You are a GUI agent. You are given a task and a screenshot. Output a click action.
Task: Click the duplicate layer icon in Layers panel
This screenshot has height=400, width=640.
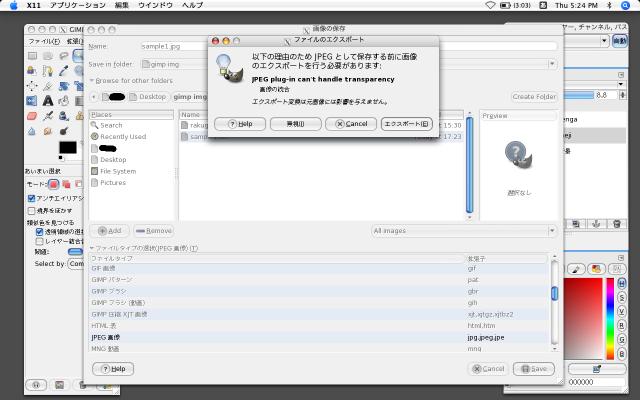[576, 224]
